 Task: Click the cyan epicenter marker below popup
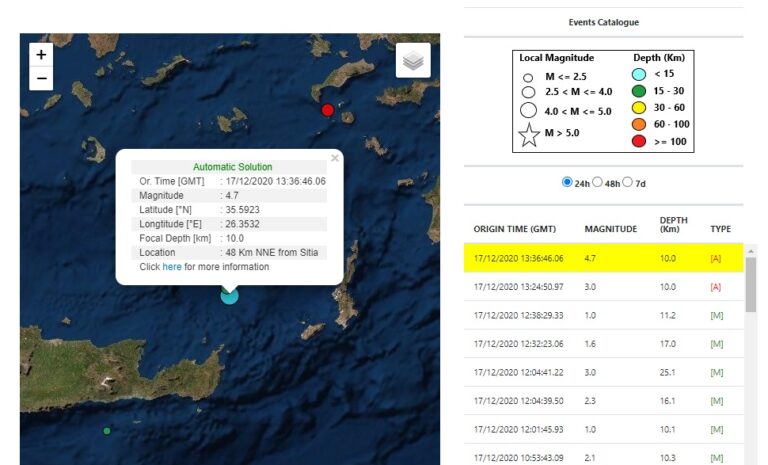coord(229,294)
